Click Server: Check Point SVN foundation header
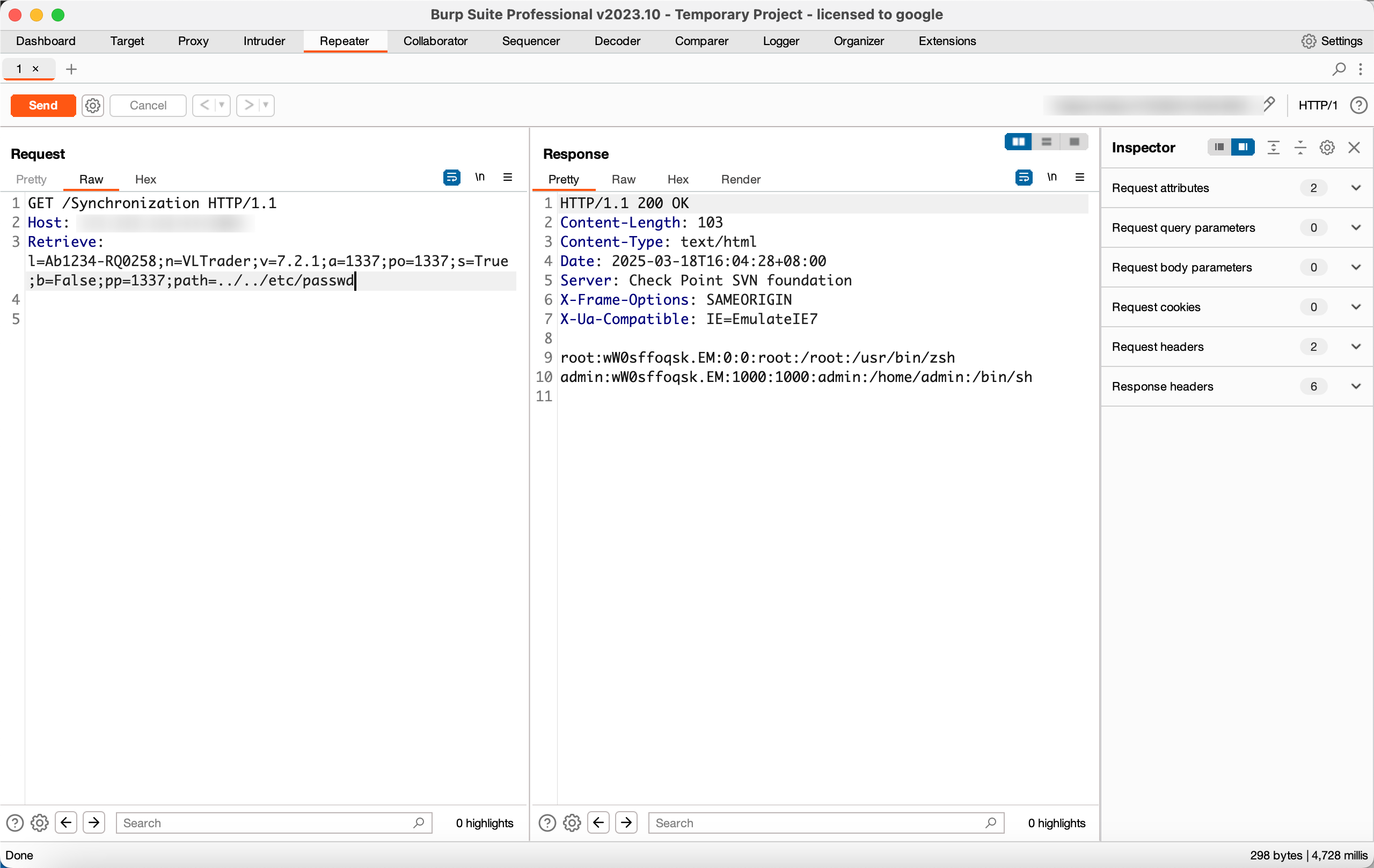 [x=706, y=281]
